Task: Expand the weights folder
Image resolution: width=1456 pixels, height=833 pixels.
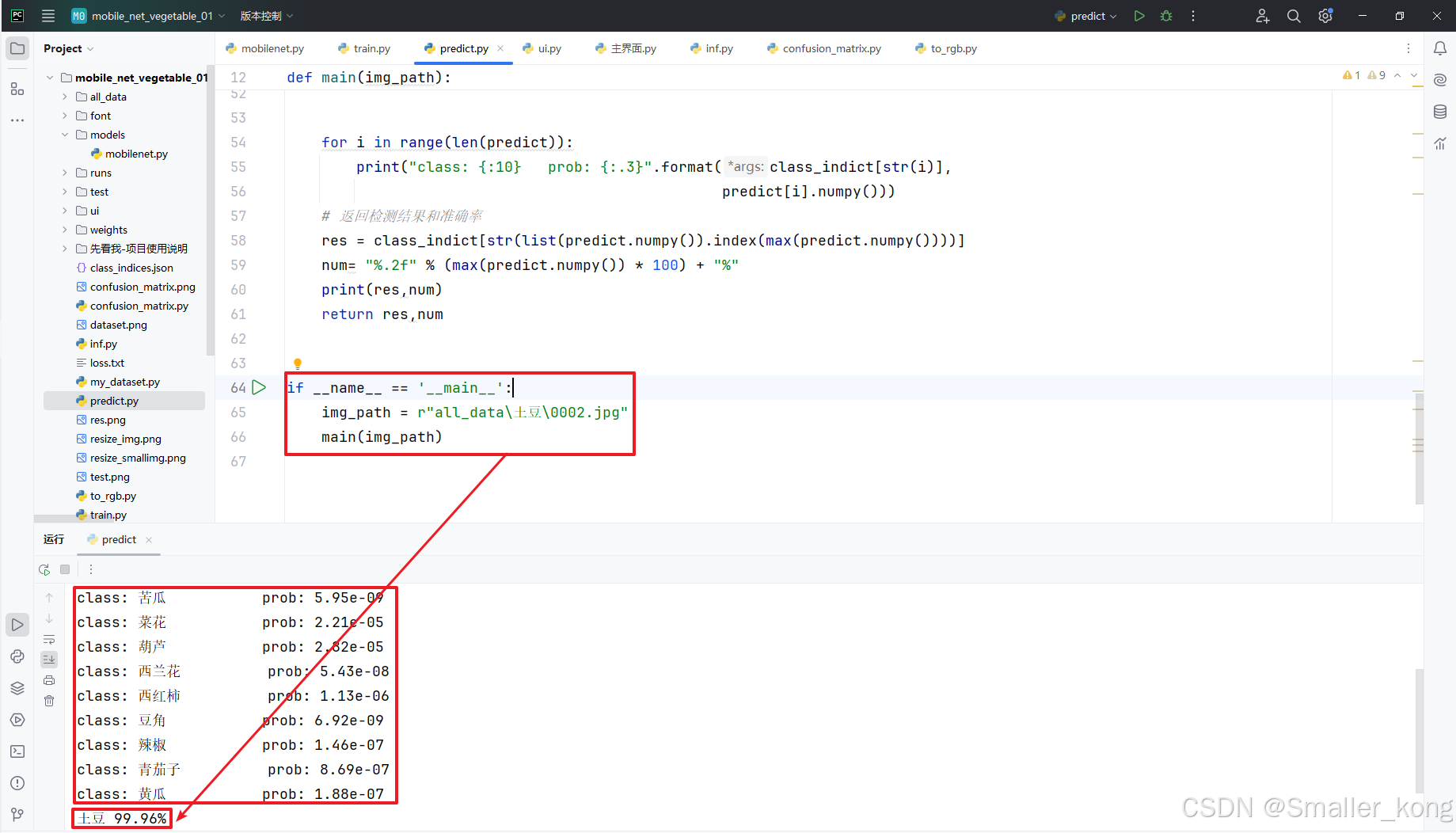Action: 65,230
